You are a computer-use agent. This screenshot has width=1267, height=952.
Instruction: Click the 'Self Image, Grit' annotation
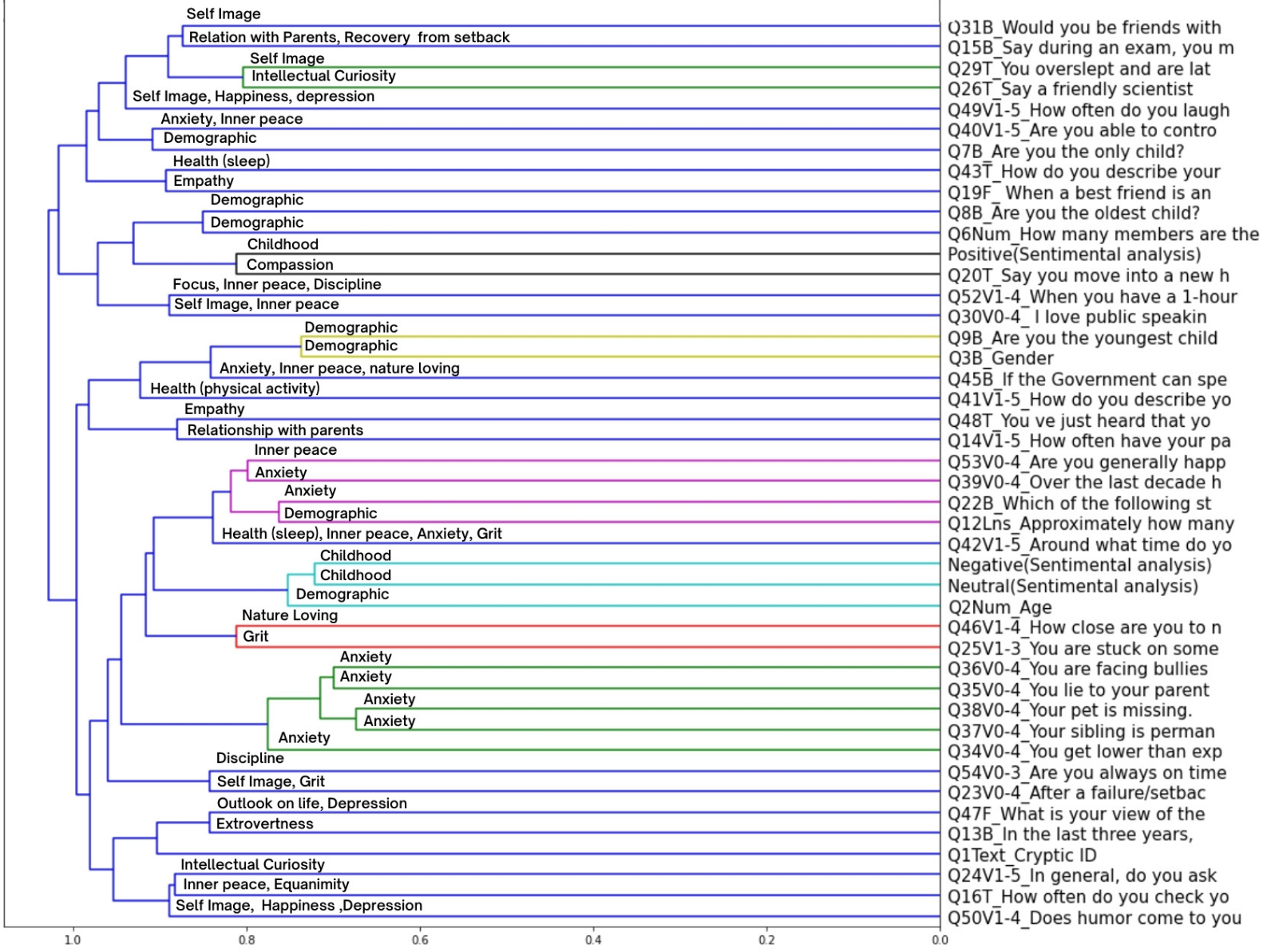(271, 781)
